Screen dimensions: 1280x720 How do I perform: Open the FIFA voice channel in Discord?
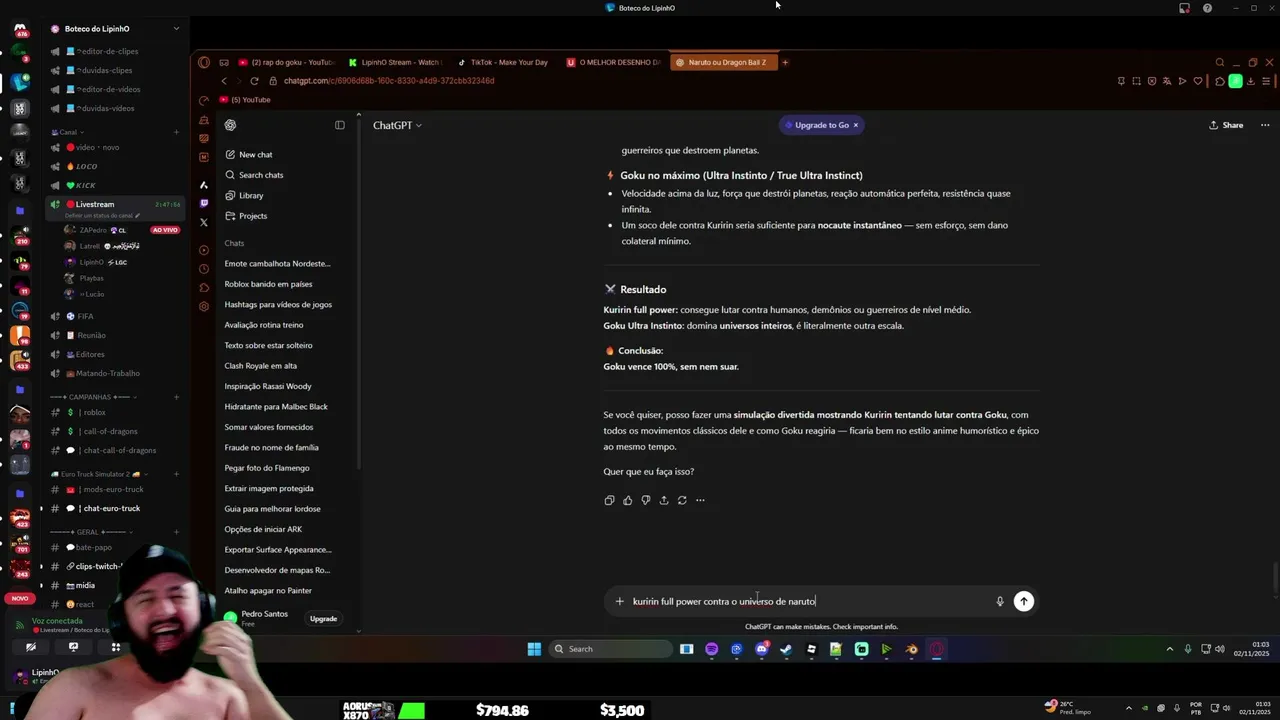(x=85, y=316)
